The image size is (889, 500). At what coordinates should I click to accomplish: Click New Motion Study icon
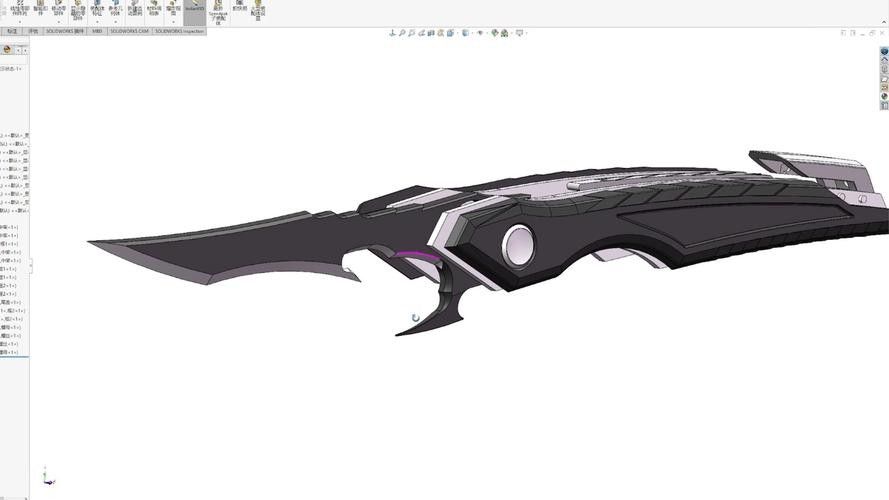pyautogui.click(x=134, y=8)
